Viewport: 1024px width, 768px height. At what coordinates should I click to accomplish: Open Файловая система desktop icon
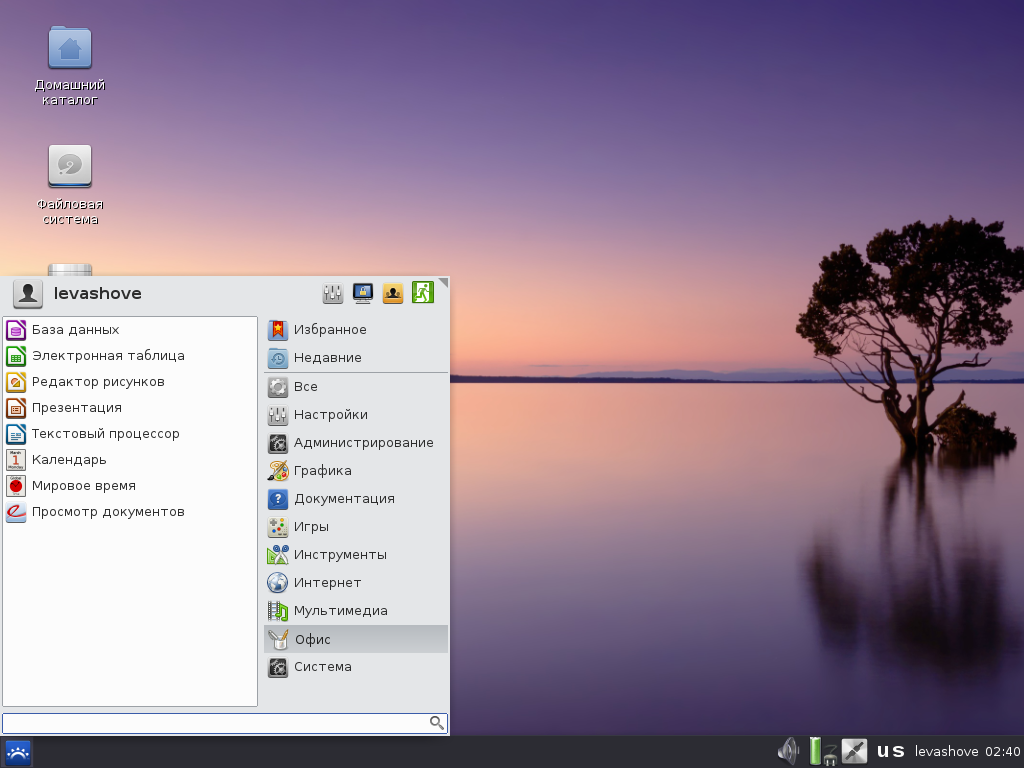pos(70,185)
